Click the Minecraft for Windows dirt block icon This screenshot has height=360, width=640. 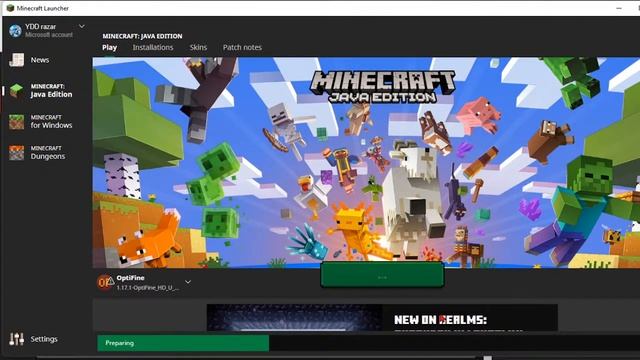tap(17, 122)
